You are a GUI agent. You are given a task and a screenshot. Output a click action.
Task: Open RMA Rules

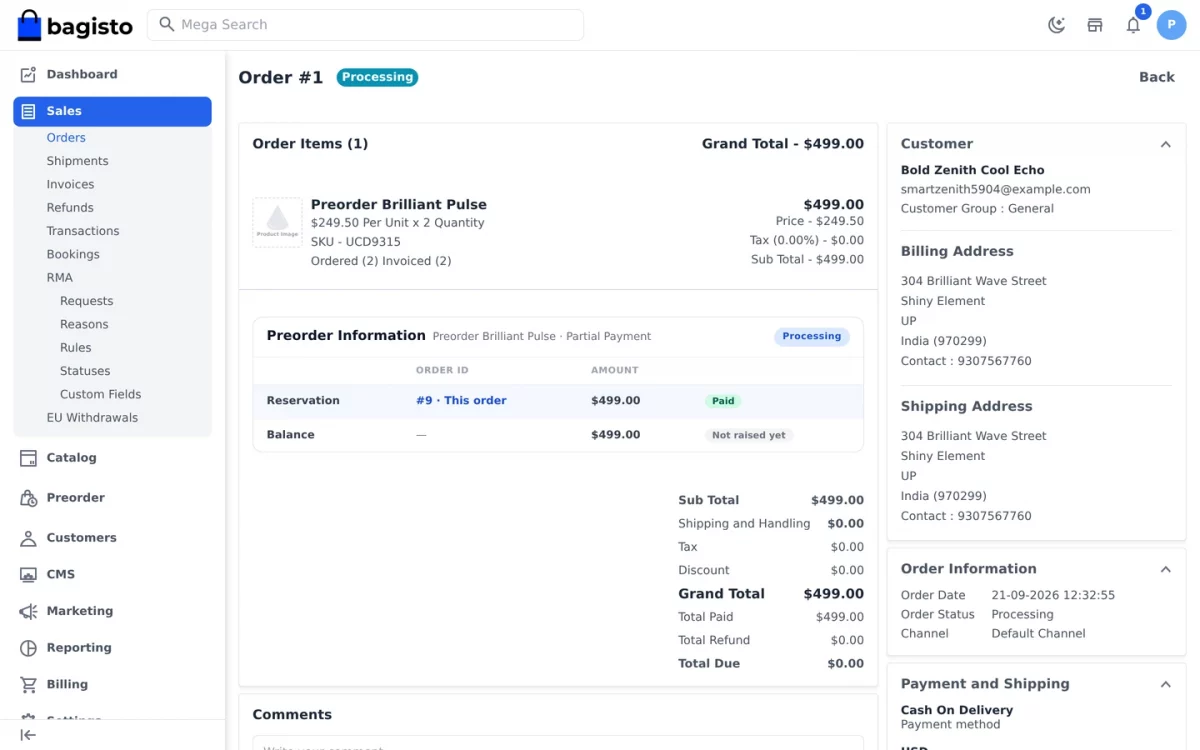(75, 348)
